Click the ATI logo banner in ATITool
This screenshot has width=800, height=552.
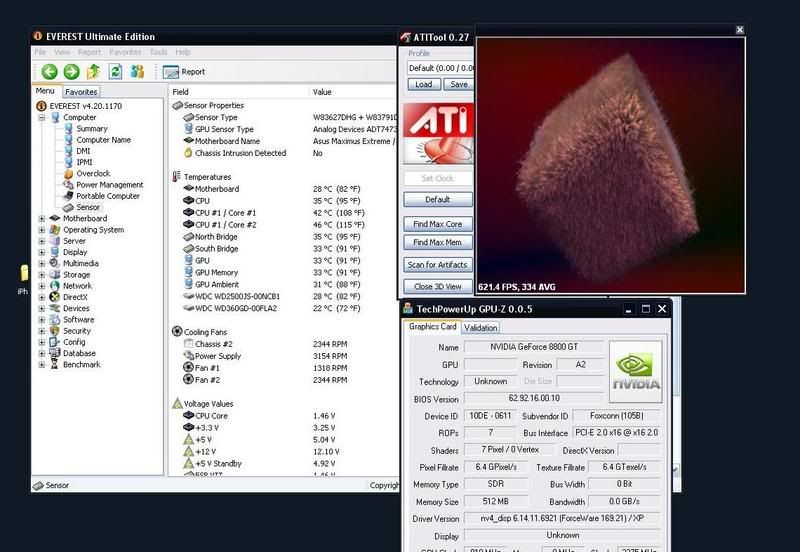point(437,133)
